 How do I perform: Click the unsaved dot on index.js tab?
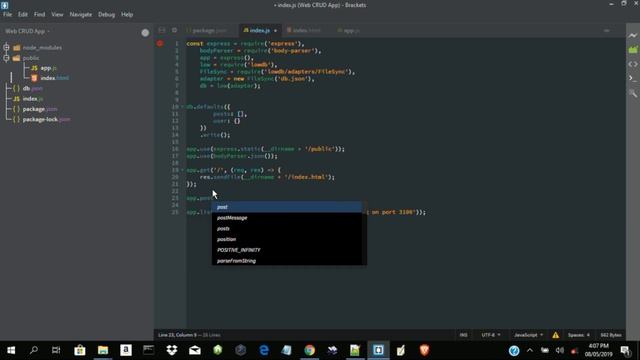point(276,31)
